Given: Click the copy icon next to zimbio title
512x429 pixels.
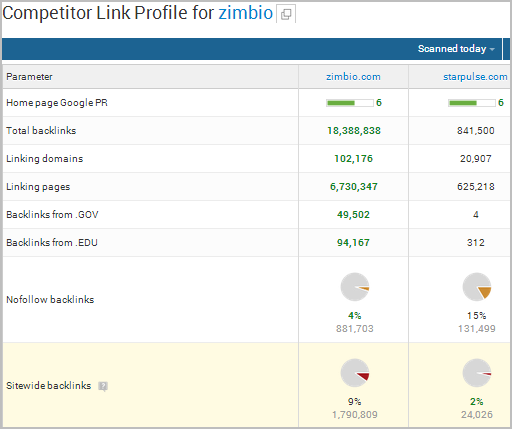Looking at the screenshot, I should (x=286, y=14).
